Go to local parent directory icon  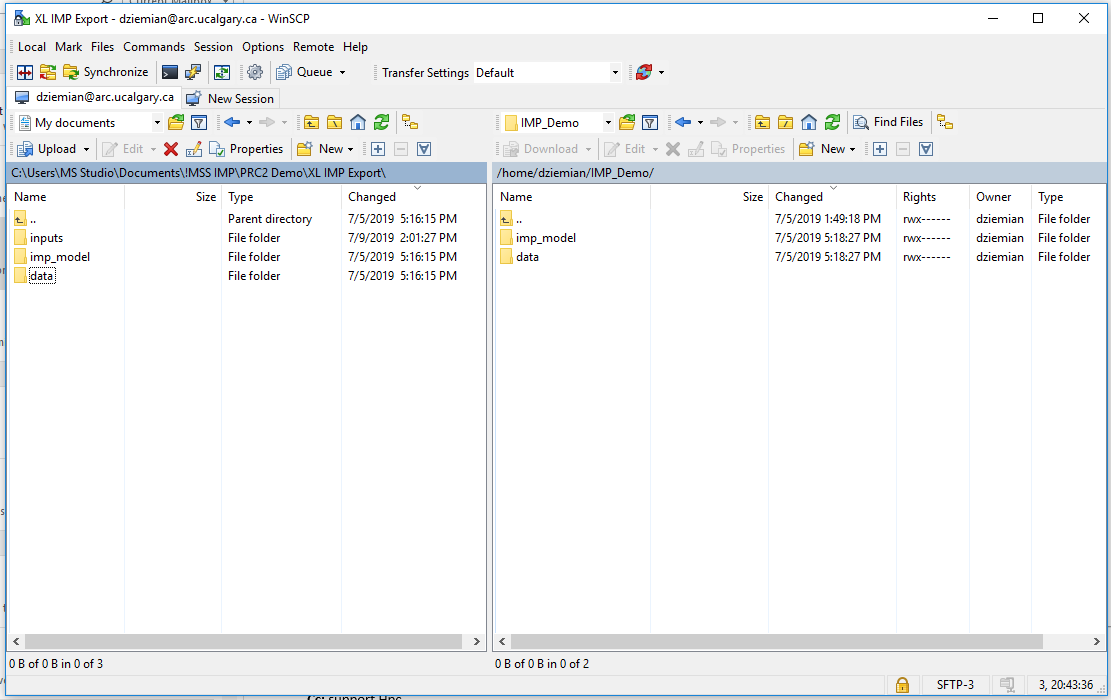click(x=312, y=123)
